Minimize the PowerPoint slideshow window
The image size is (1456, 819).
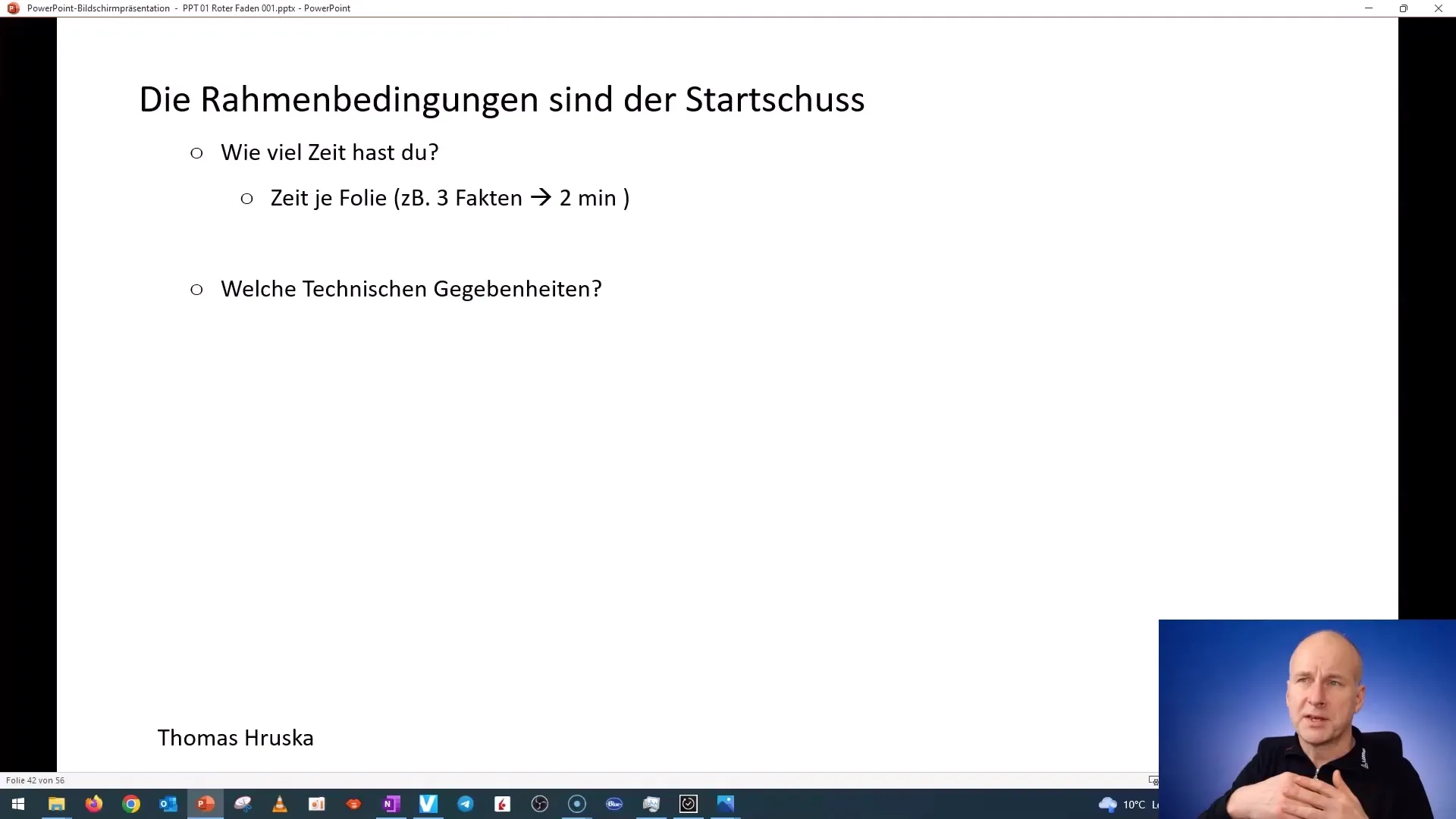(1369, 8)
